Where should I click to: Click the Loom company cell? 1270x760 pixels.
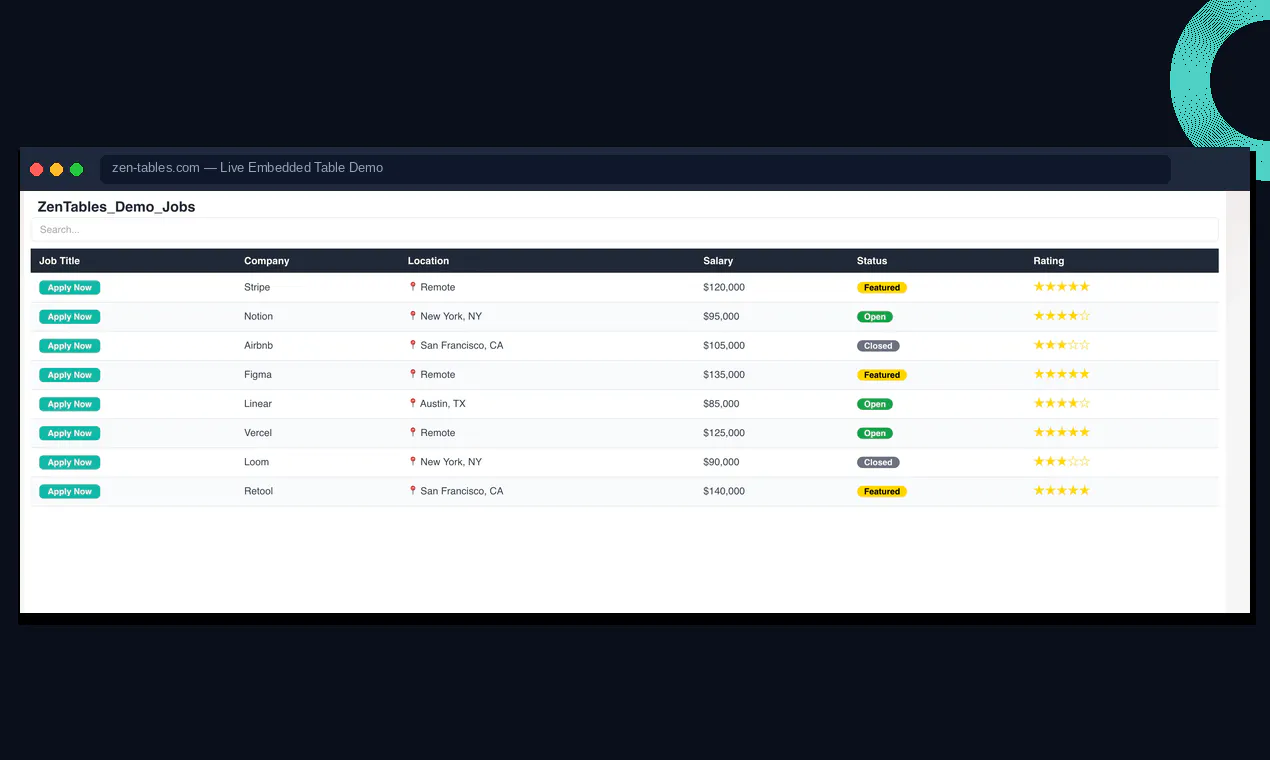tap(256, 461)
